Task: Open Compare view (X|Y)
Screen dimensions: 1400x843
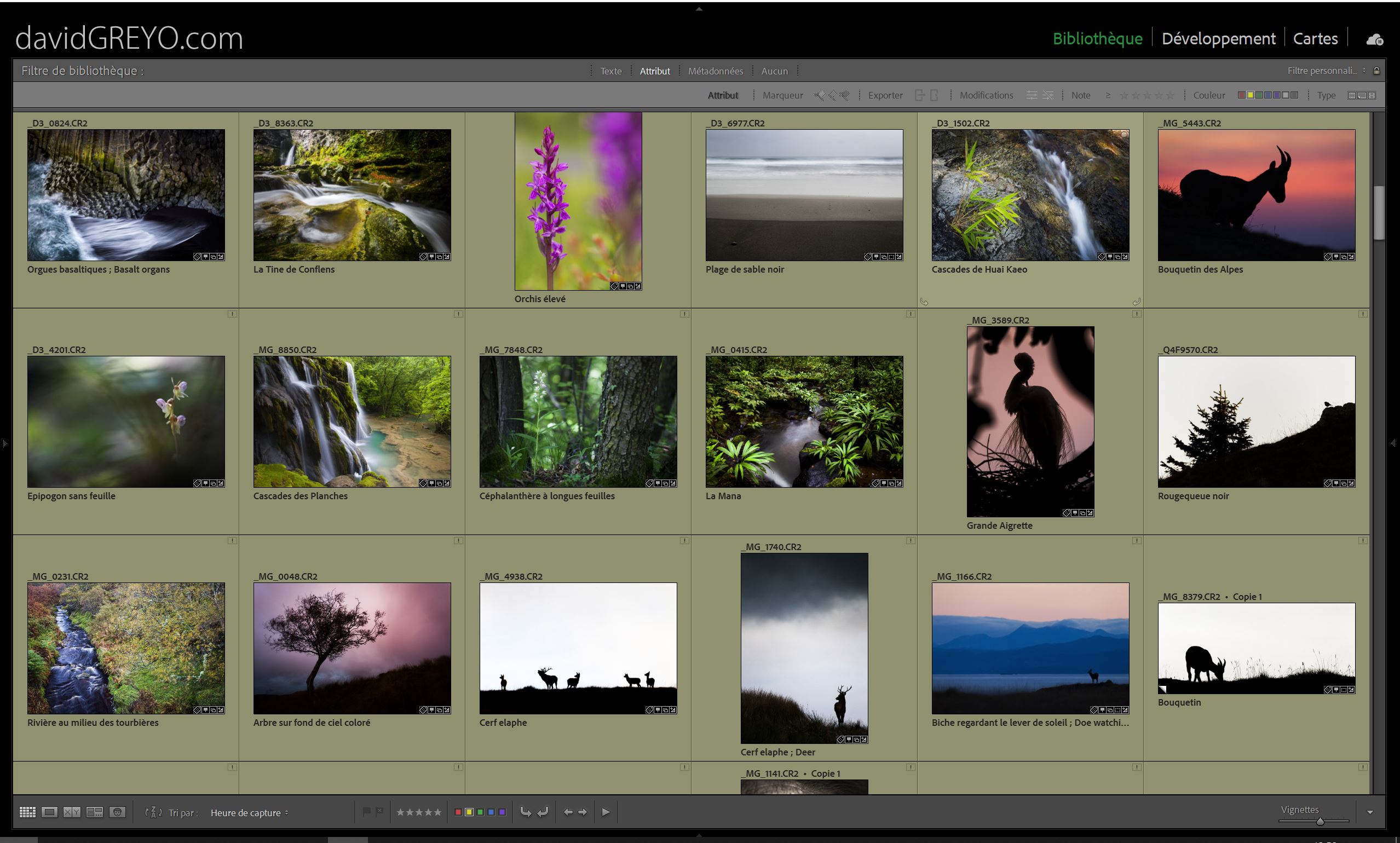Action: (72, 812)
